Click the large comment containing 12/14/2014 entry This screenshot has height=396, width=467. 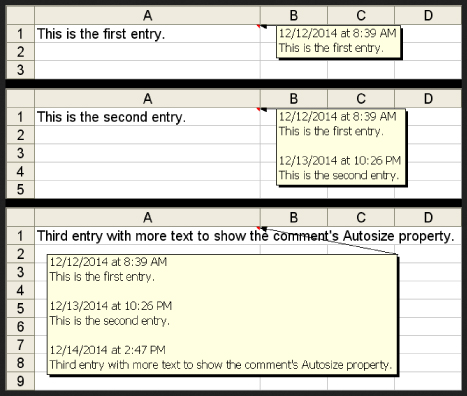(x=222, y=314)
